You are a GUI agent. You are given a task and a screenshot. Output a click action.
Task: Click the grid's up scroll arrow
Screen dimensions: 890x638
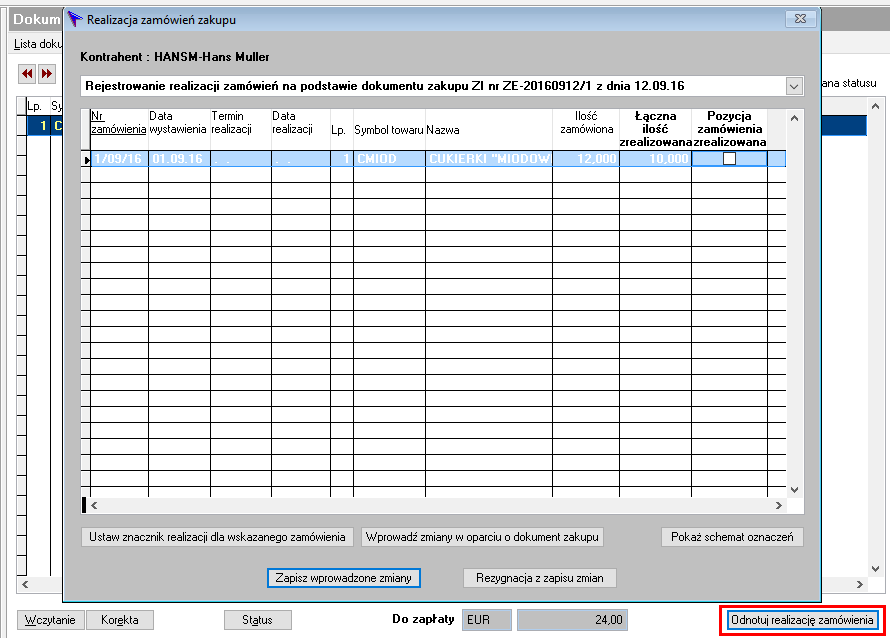pos(794,118)
